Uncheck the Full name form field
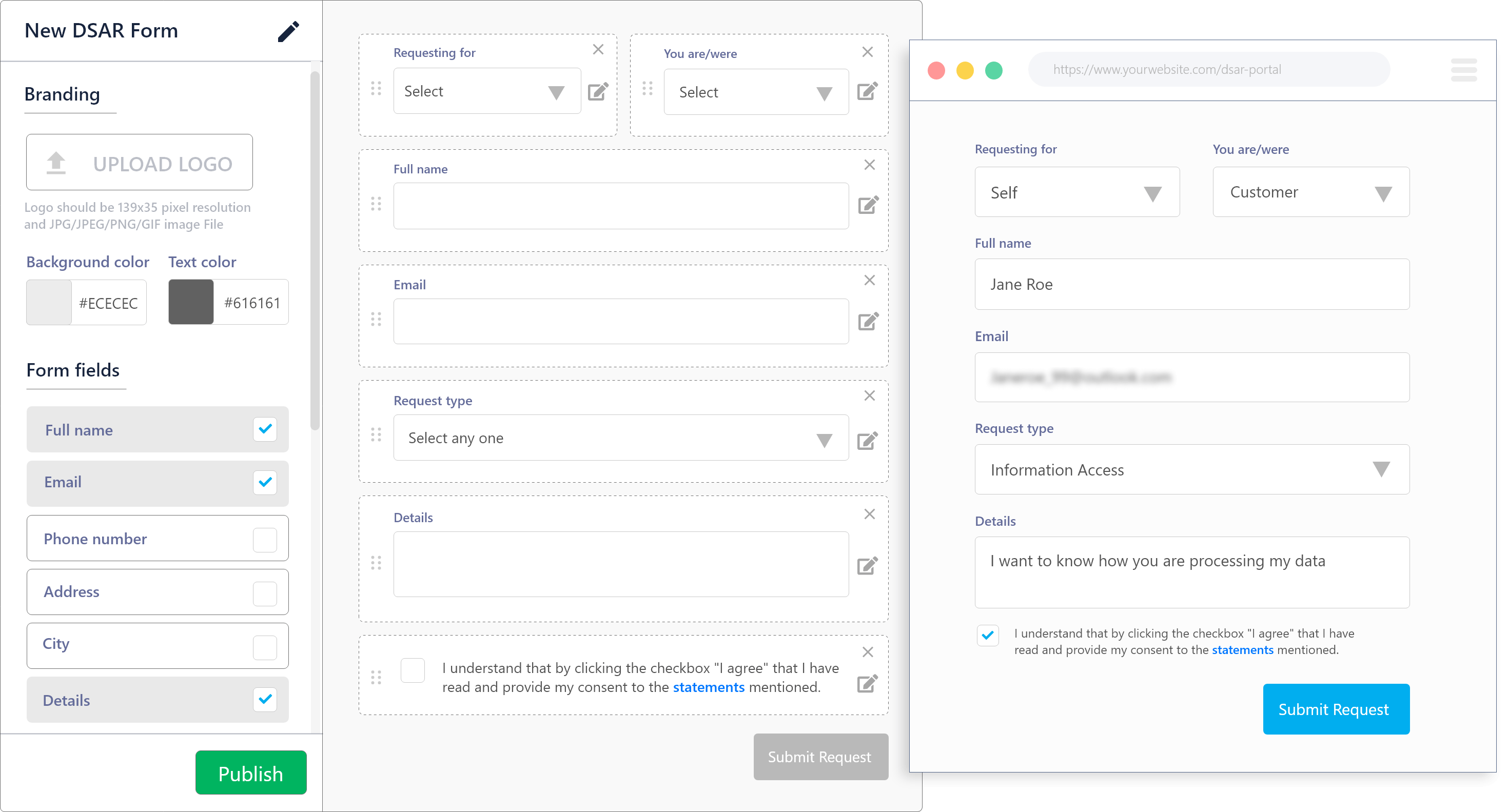Image resolution: width=1508 pixels, height=812 pixels. pyautogui.click(x=265, y=429)
